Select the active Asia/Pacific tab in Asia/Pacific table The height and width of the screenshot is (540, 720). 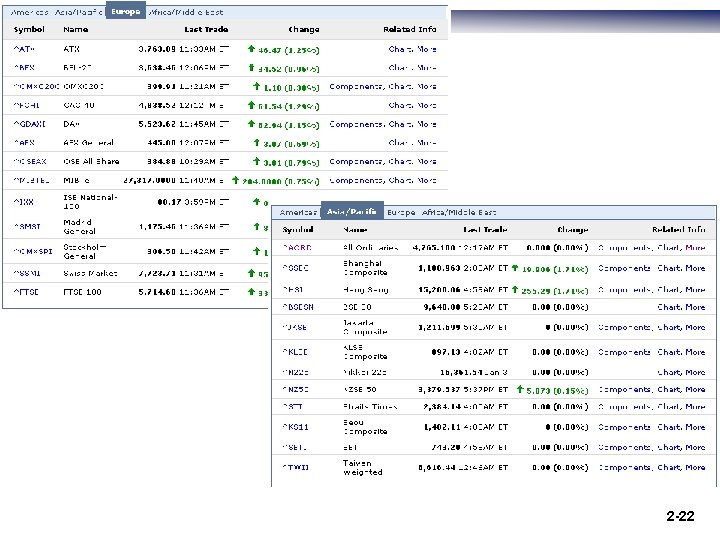352,211
